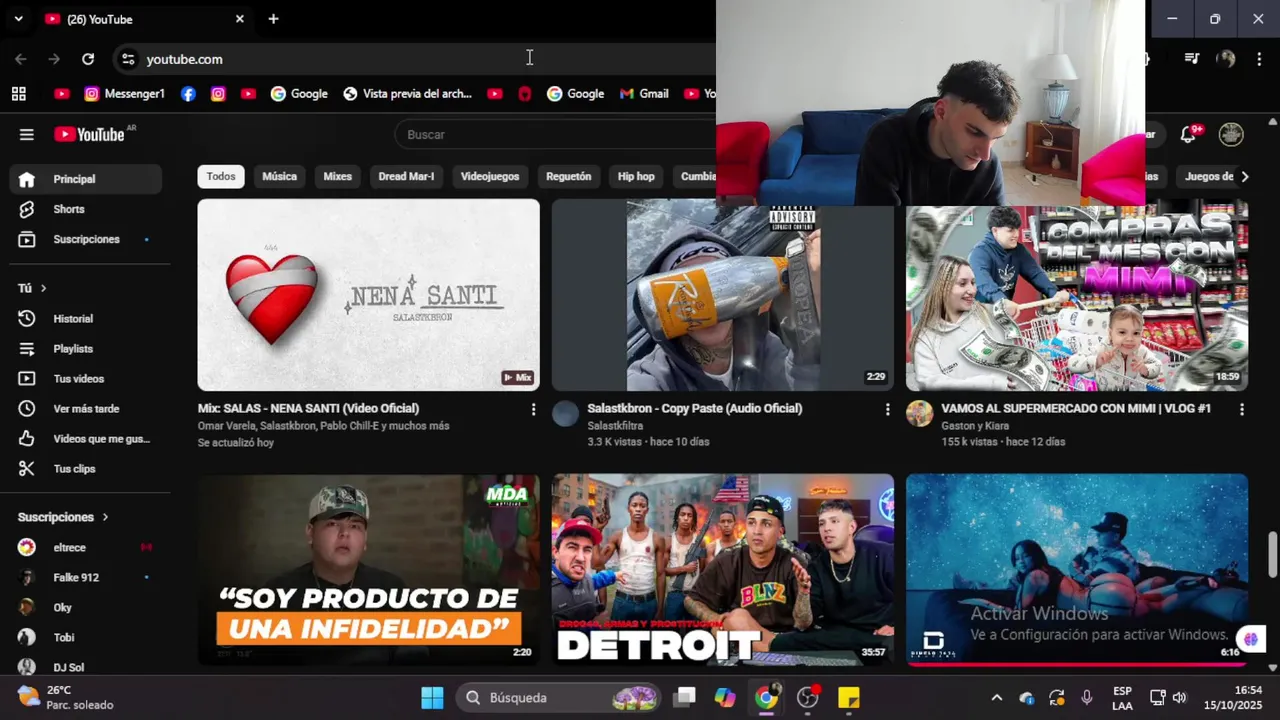Open Chrome media control icon
Screen dimensions: 1280x720
point(1192,59)
